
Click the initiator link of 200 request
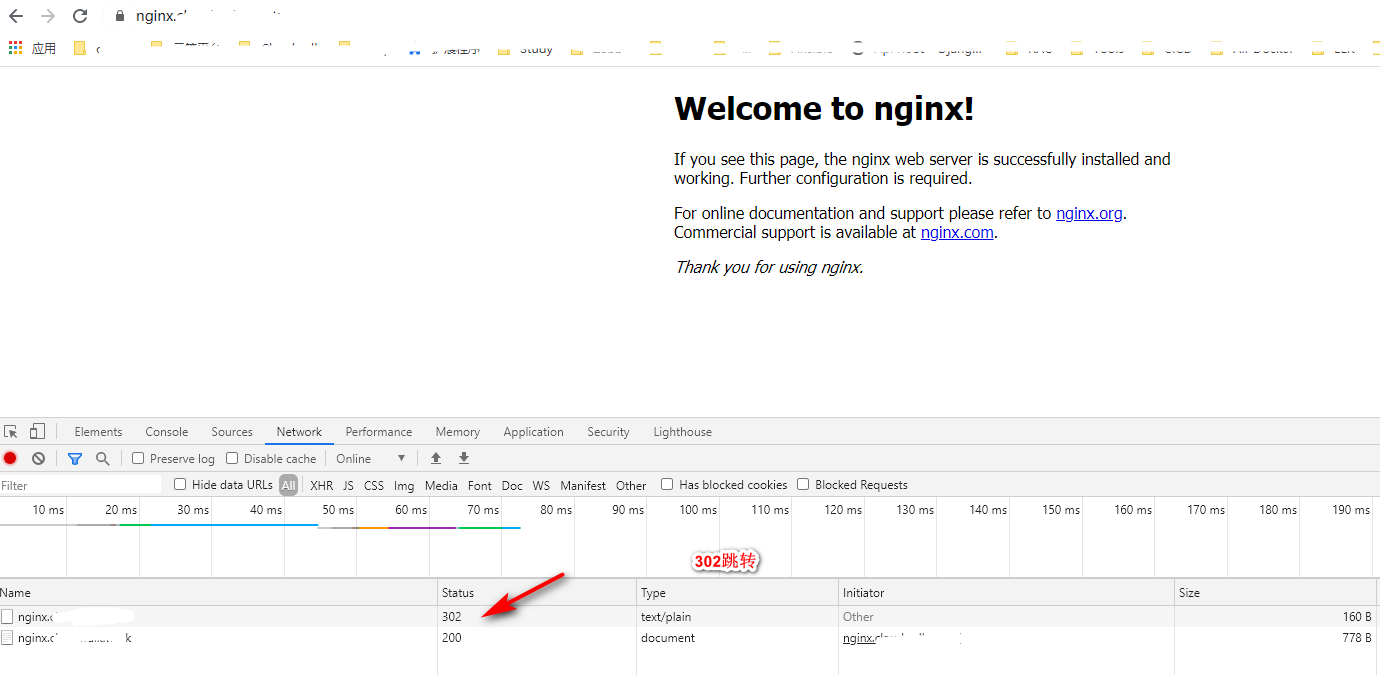coord(902,638)
